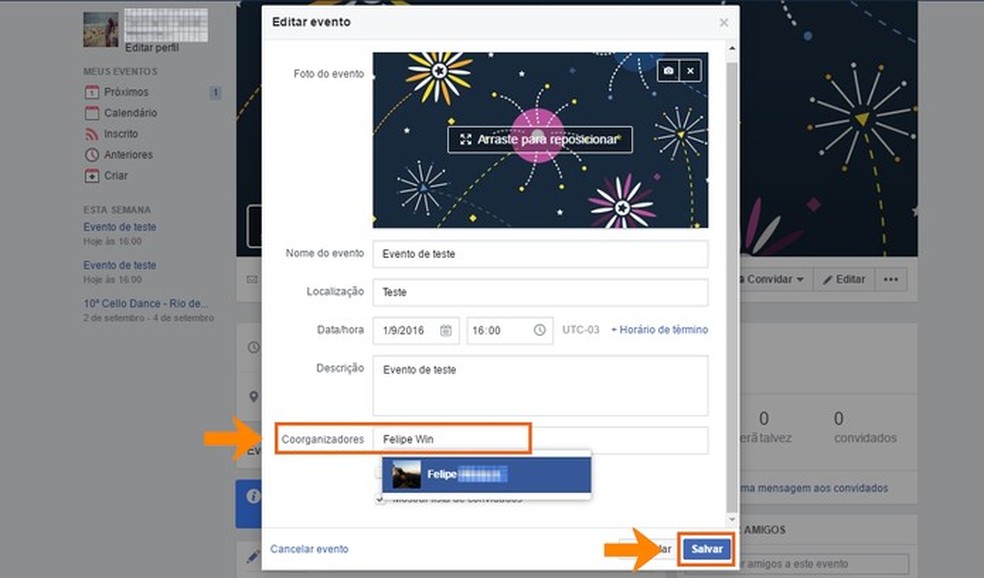
Task: Click mensagem aos convidados link
Action: (x=813, y=488)
